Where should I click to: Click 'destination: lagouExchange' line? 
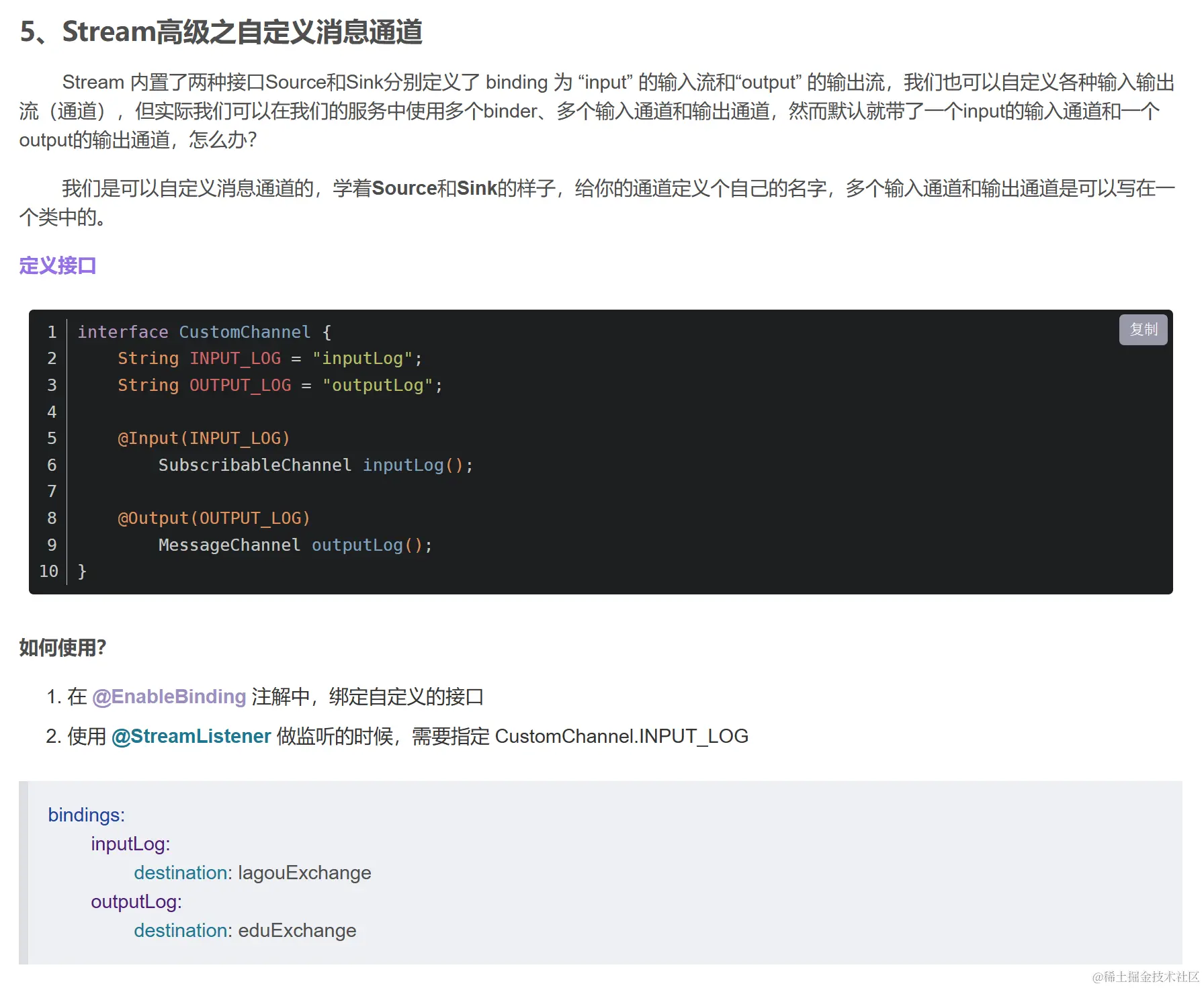pos(253,872)
